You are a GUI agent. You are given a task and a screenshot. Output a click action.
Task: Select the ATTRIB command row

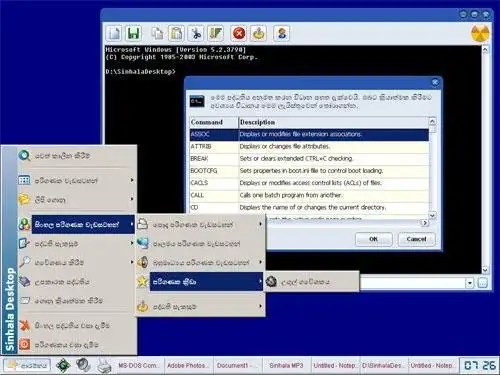pyautogui.click(x=309, y=147)
